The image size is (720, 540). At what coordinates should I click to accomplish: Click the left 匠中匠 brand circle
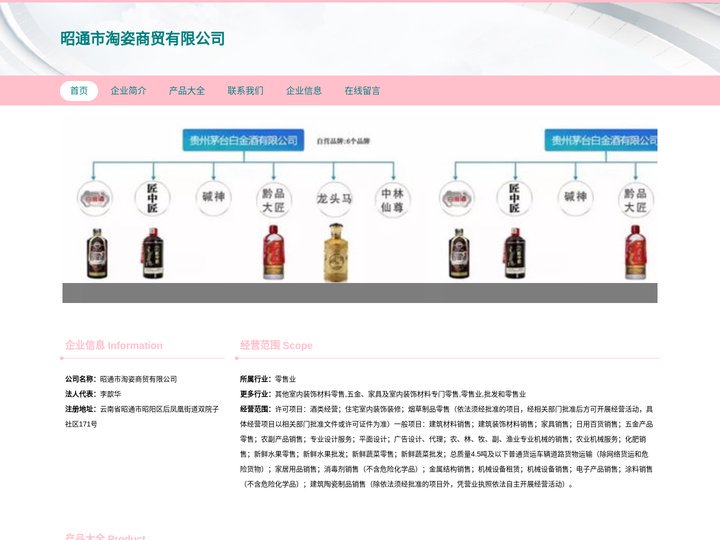point(152,198)
